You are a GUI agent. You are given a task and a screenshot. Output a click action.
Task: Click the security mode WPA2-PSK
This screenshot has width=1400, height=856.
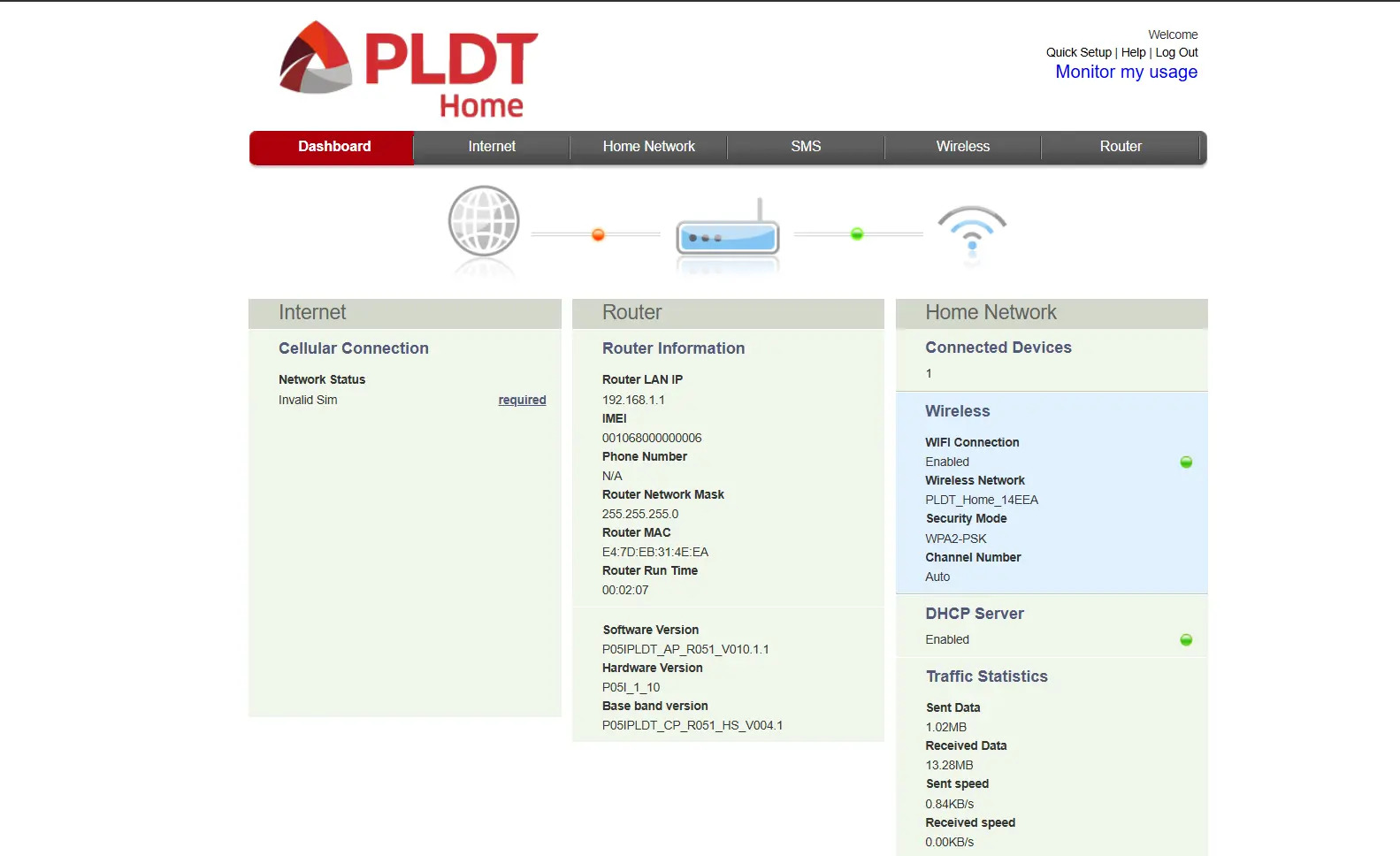coord(956,539)
